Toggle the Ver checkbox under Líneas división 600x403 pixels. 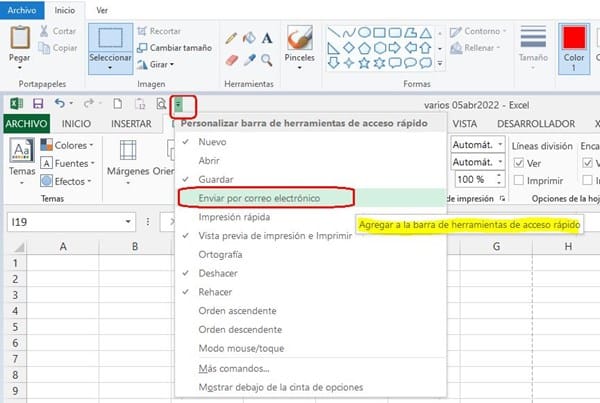518,163
